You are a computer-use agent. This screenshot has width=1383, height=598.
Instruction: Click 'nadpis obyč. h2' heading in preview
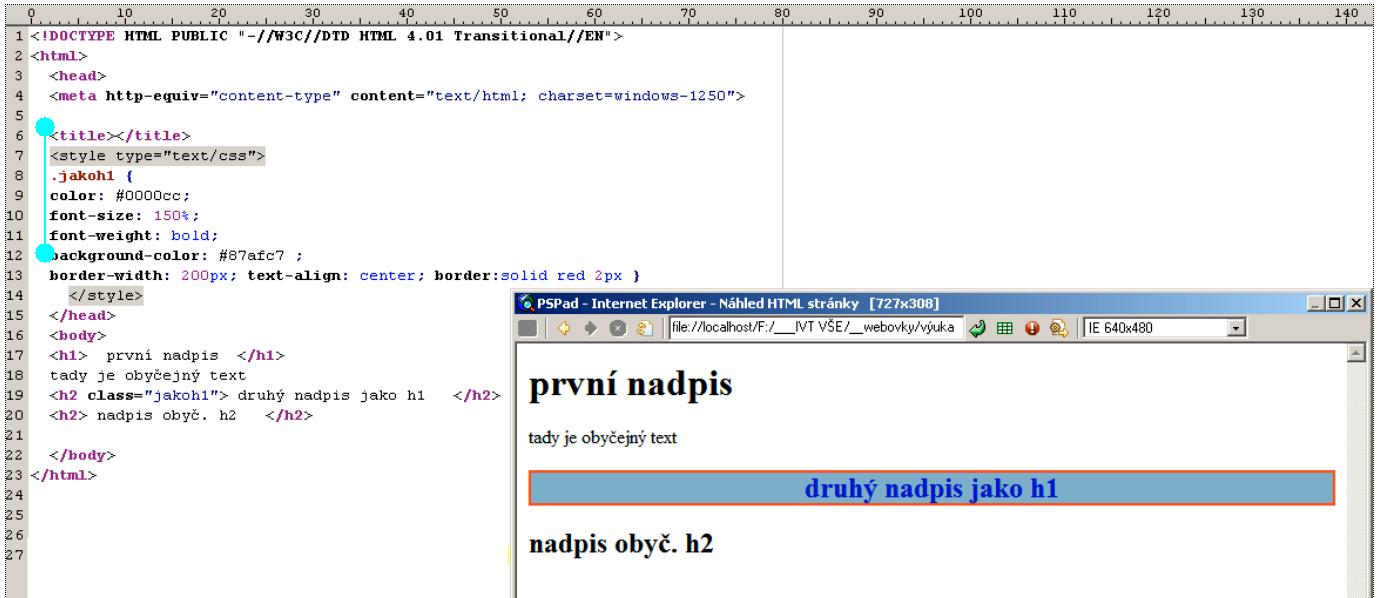[x=621, y=545]
